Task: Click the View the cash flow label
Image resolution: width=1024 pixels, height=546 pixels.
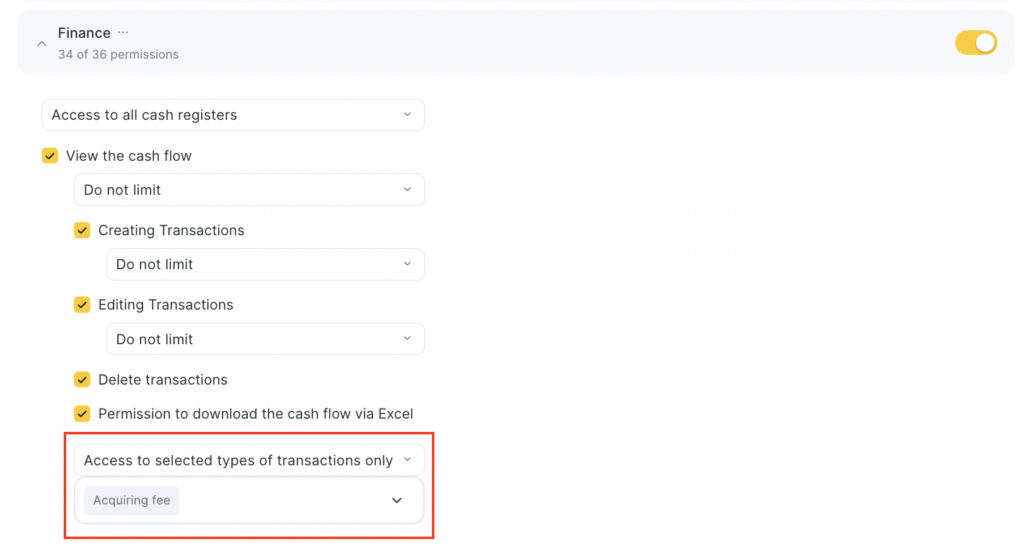Action: point(129,156)
